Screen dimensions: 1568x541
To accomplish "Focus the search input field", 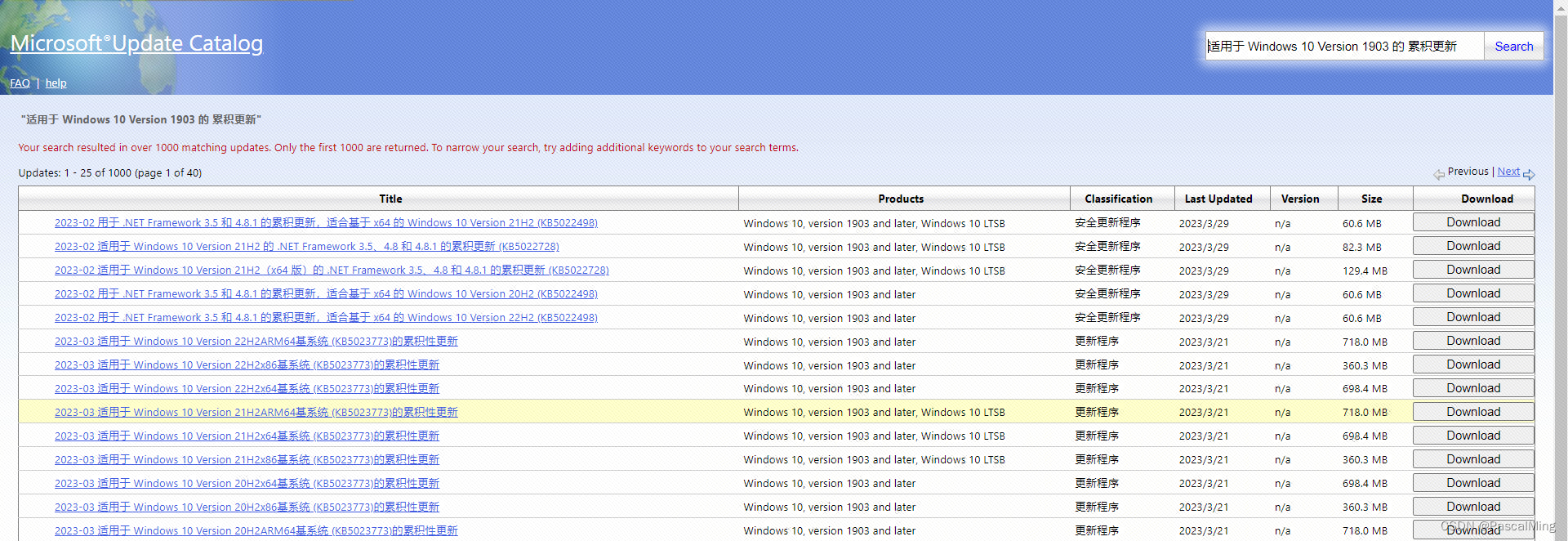I will click(1344, 47).
